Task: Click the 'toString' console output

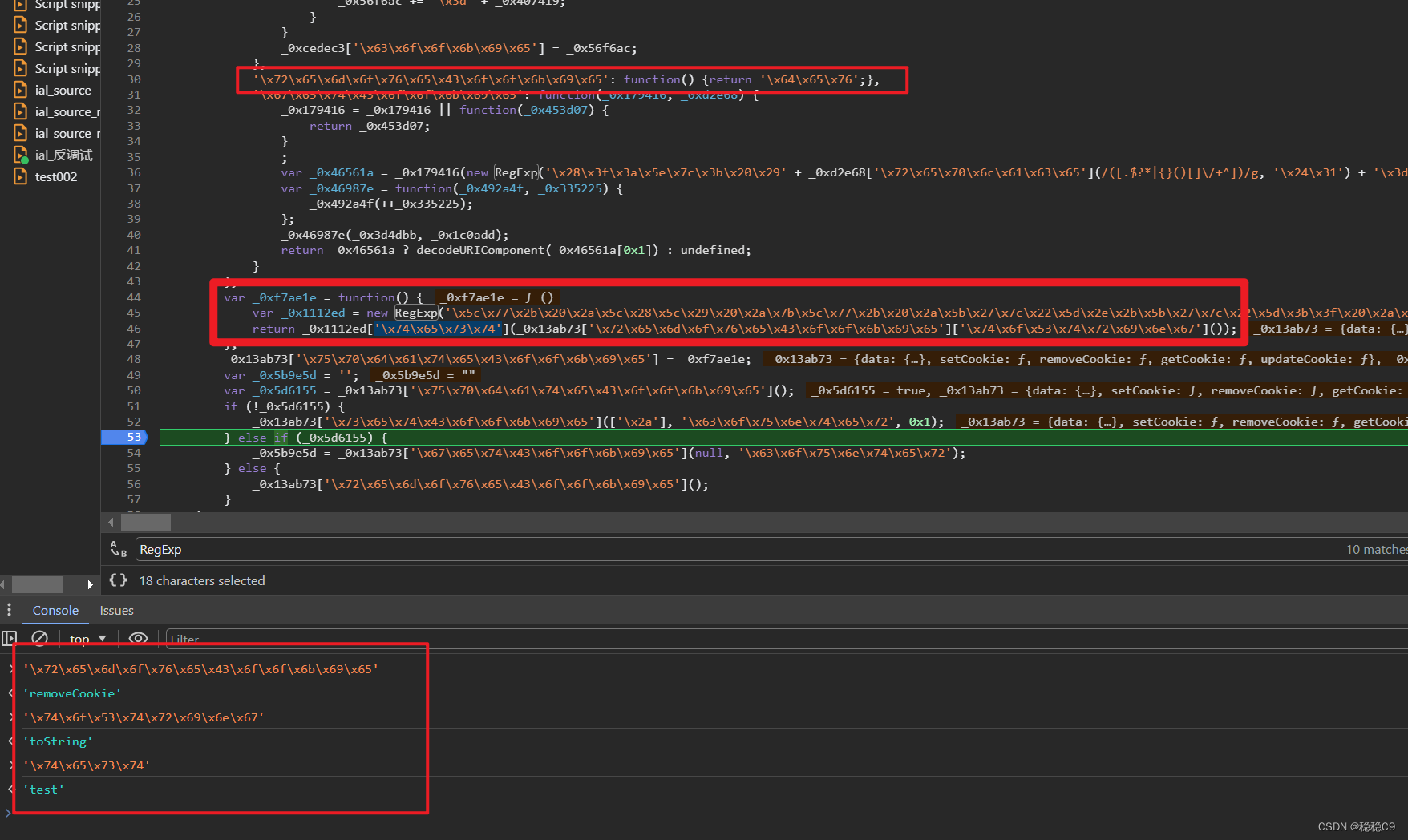Action: [x=58, y=741]
